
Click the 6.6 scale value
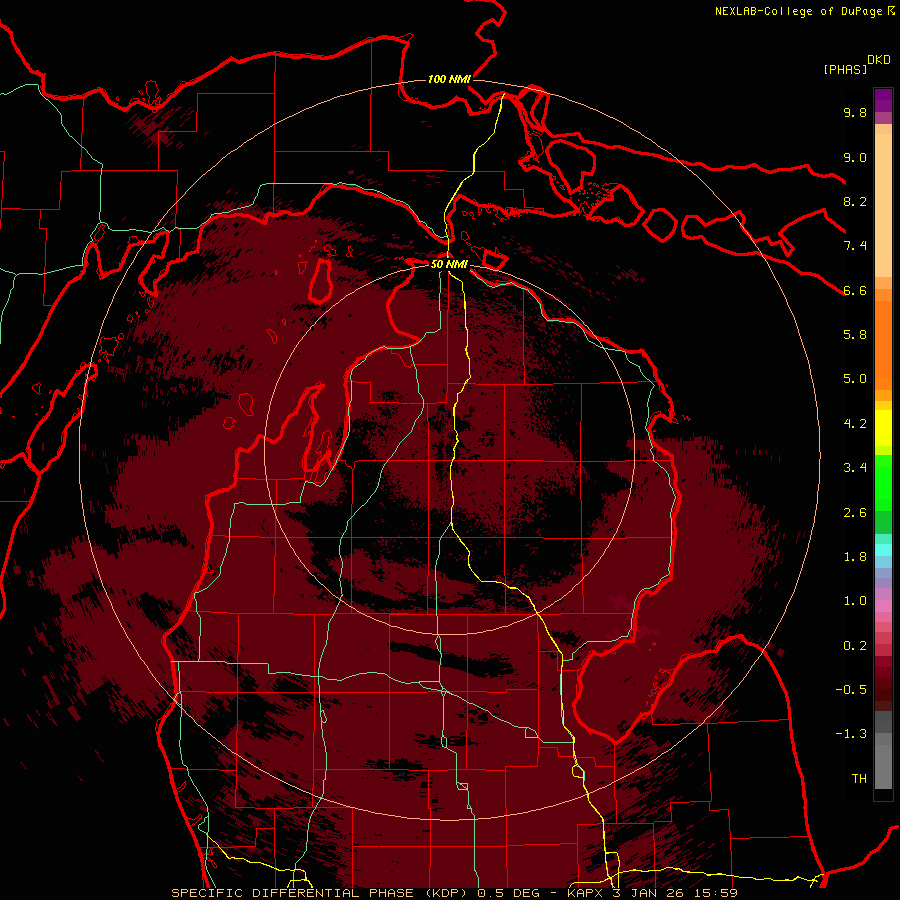coord(855,290)
